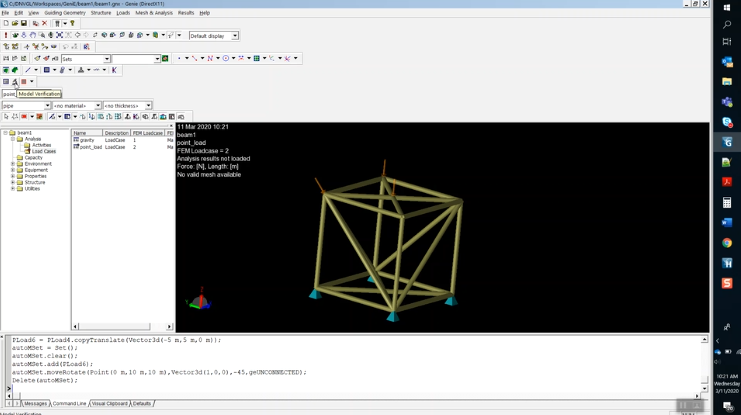
Task: Open the Structure menu
Action: pos(101,13)
